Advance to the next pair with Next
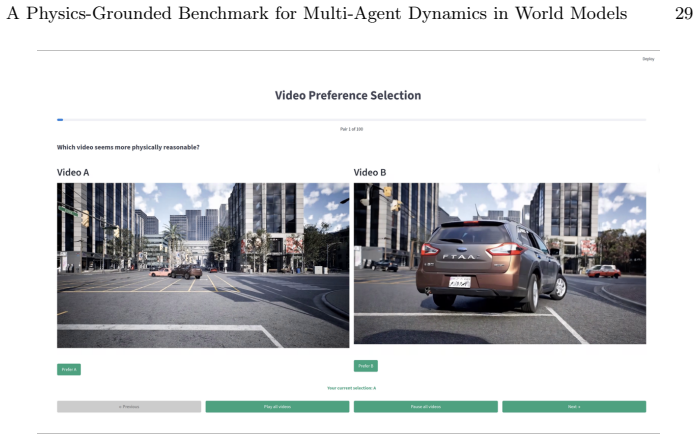This screenshot has height=440, width=699. (x=574, y=407)
